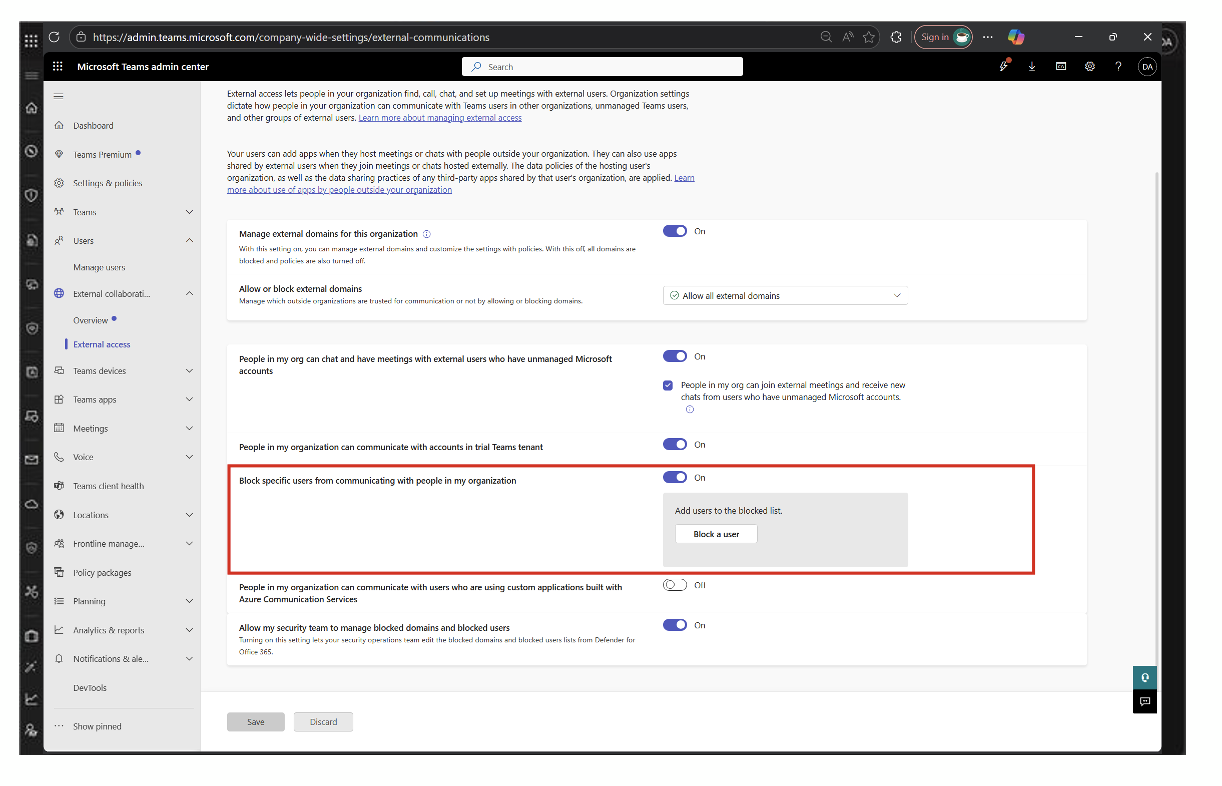The image size is (1222, 786).
Task: Turn off Block specific users toggle
Action: (x=675, y=478)
